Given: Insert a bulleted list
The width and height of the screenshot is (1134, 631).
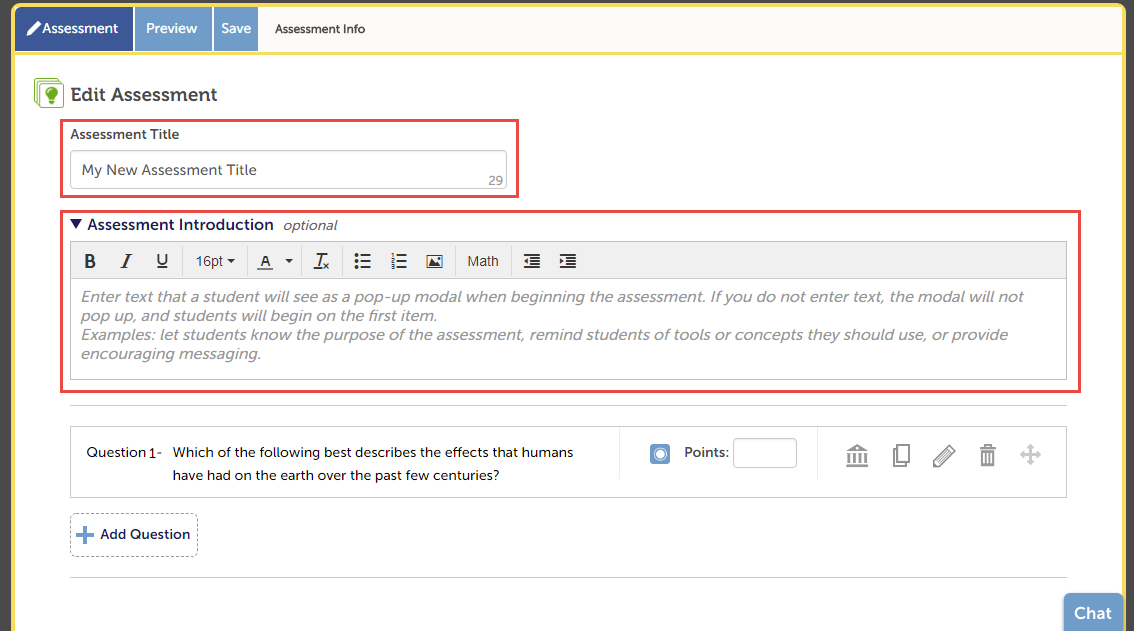Looking at the screenshot, I should (x=362, y=261).
